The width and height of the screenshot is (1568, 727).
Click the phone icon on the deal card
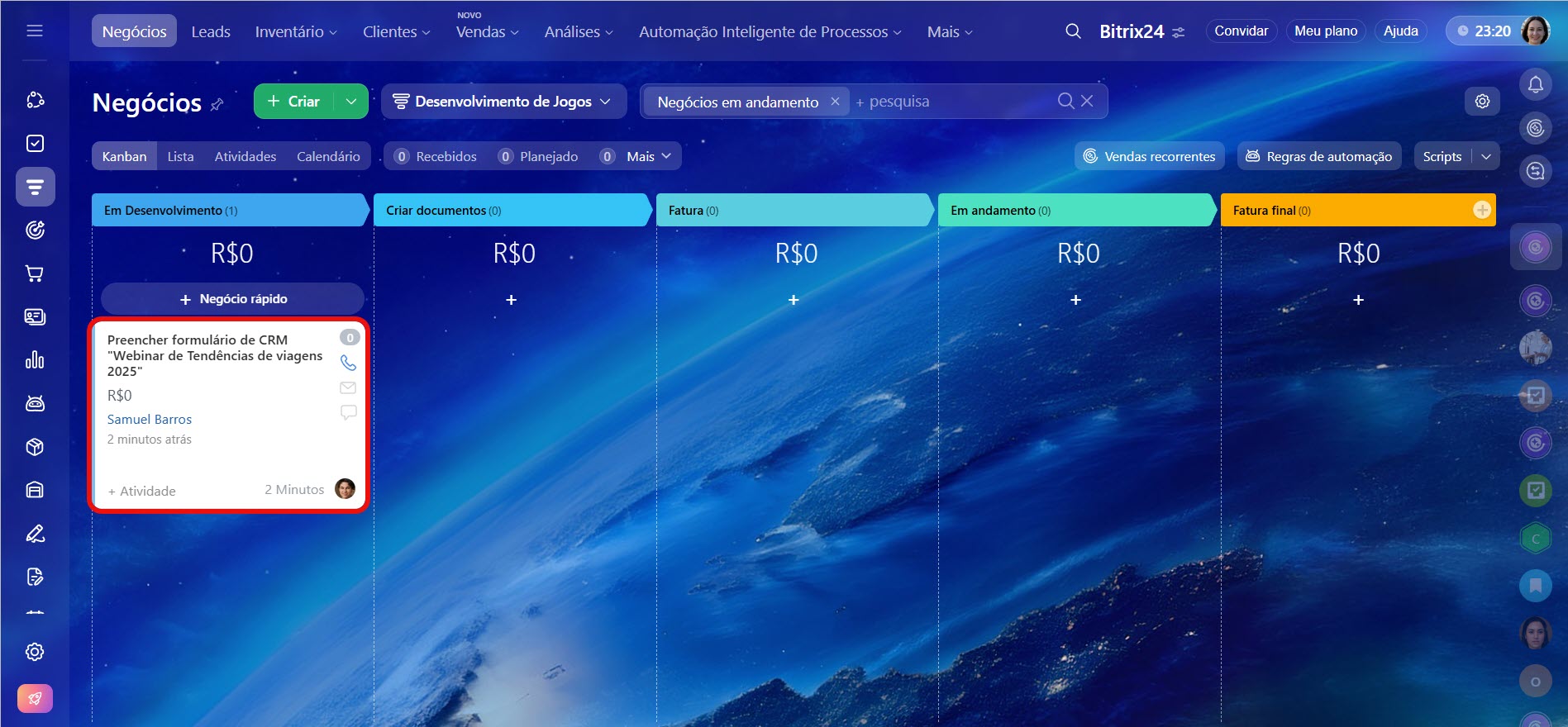(348, 363)
